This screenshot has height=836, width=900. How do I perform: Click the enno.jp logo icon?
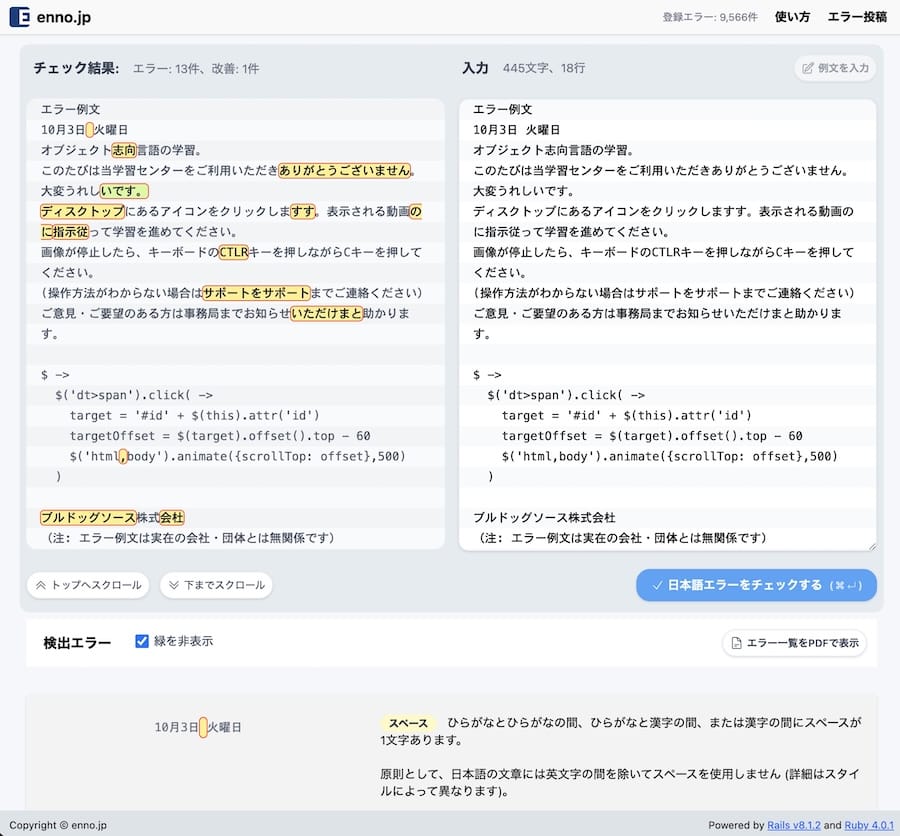coord(19,17)
